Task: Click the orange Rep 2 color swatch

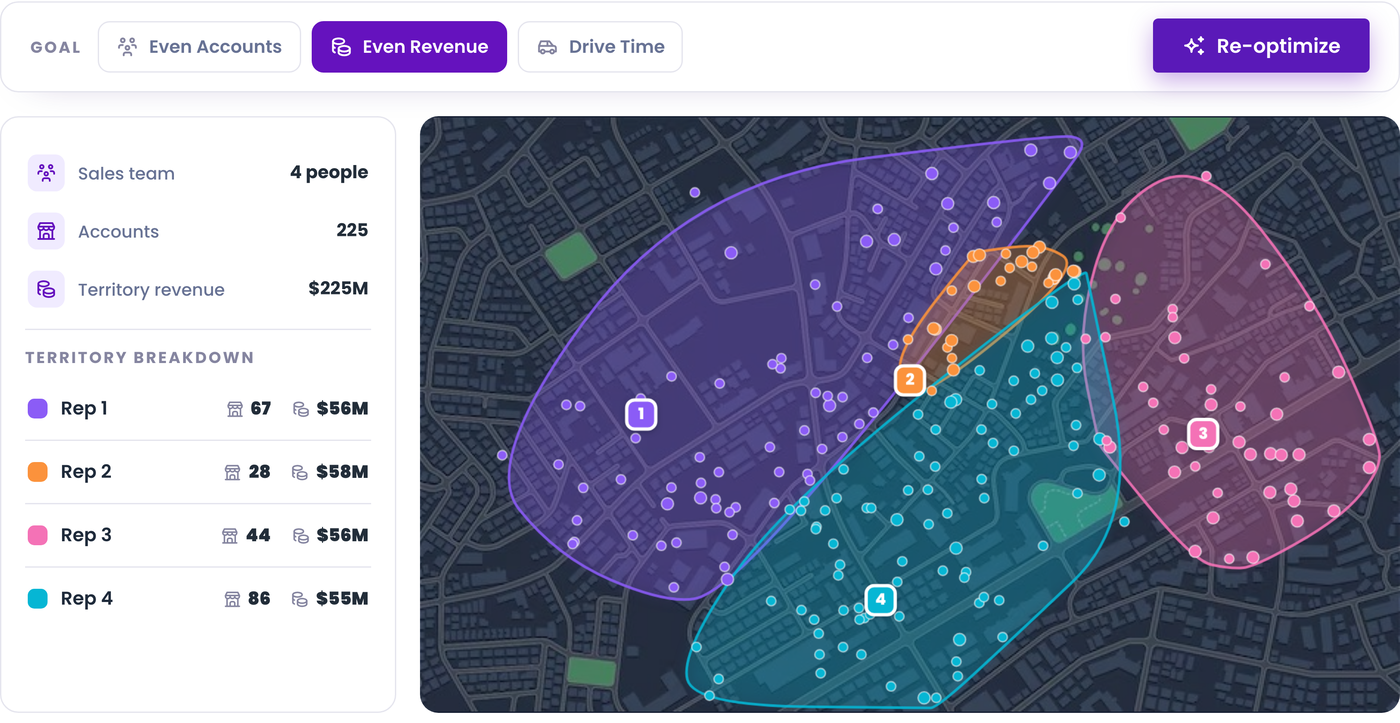Action: 38,472
